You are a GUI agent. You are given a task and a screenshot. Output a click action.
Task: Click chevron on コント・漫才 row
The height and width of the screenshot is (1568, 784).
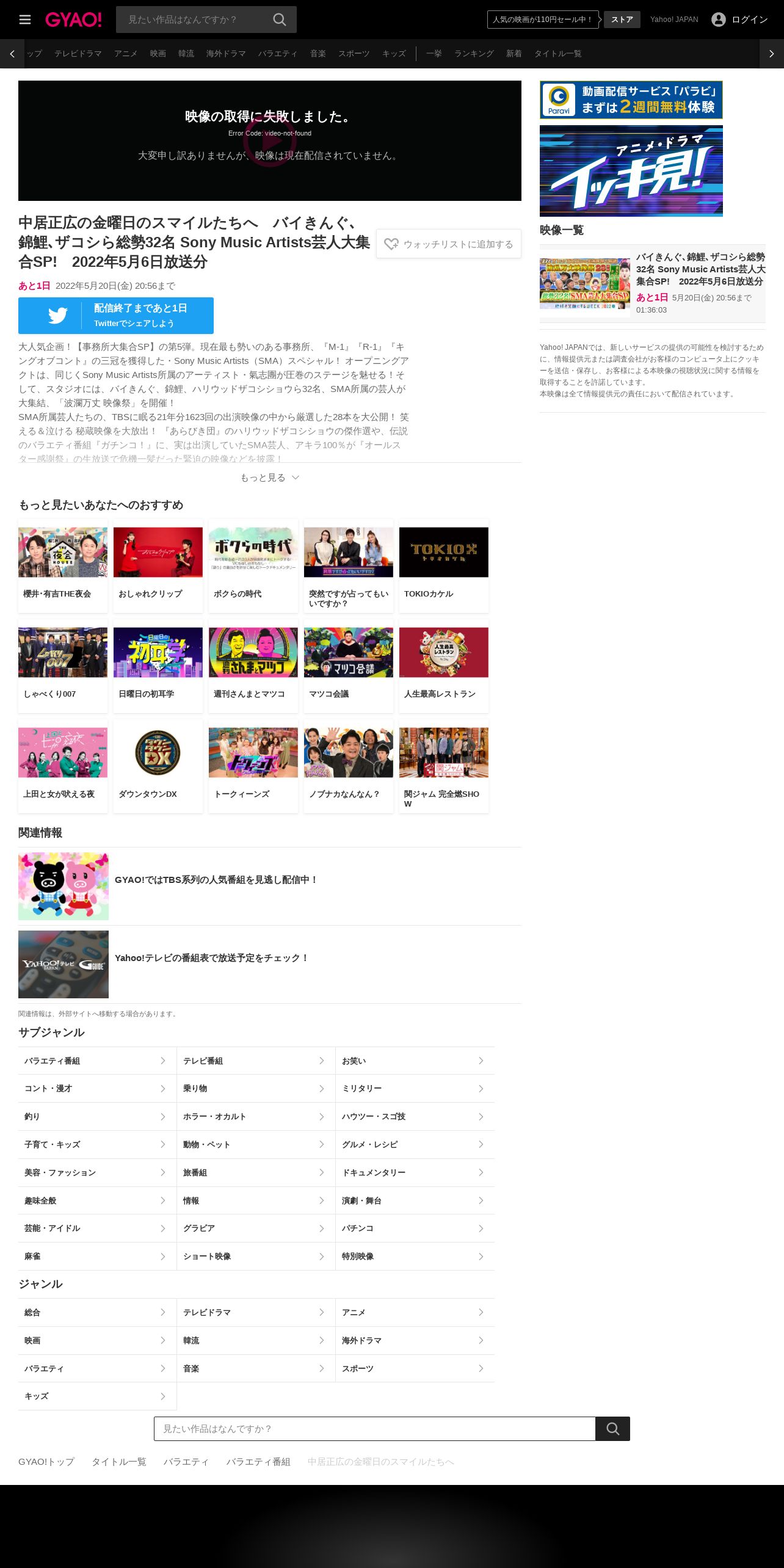coord(163,1089)
